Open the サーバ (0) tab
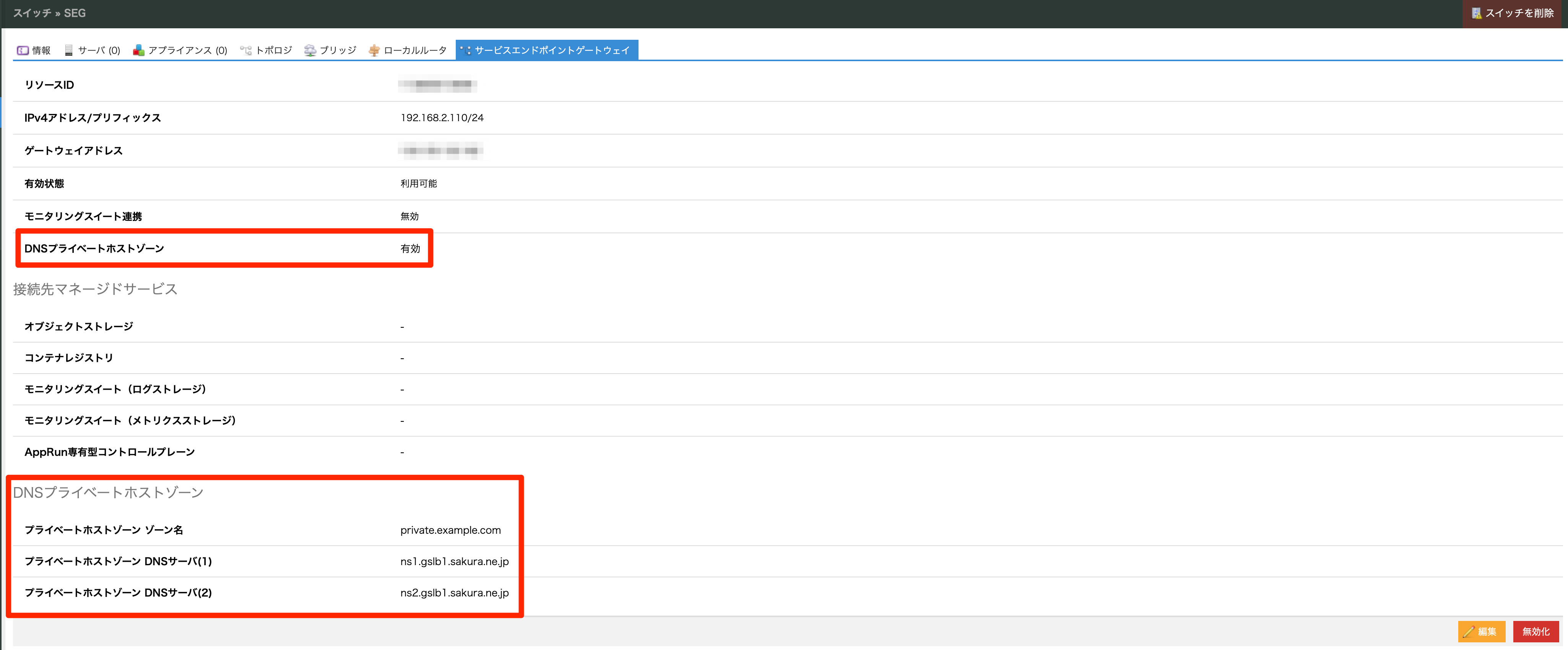Image resolution: width=1568 pixels, height=650 pixels. (x=99, y=50)
